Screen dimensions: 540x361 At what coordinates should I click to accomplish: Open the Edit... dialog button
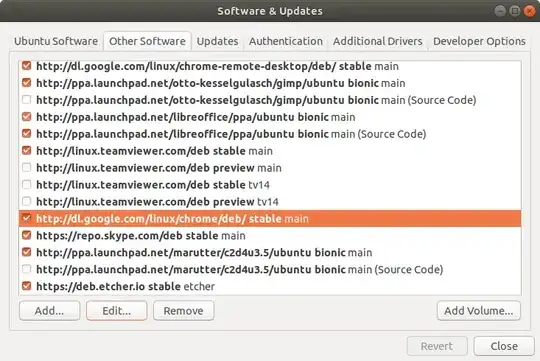coord(116,311)
